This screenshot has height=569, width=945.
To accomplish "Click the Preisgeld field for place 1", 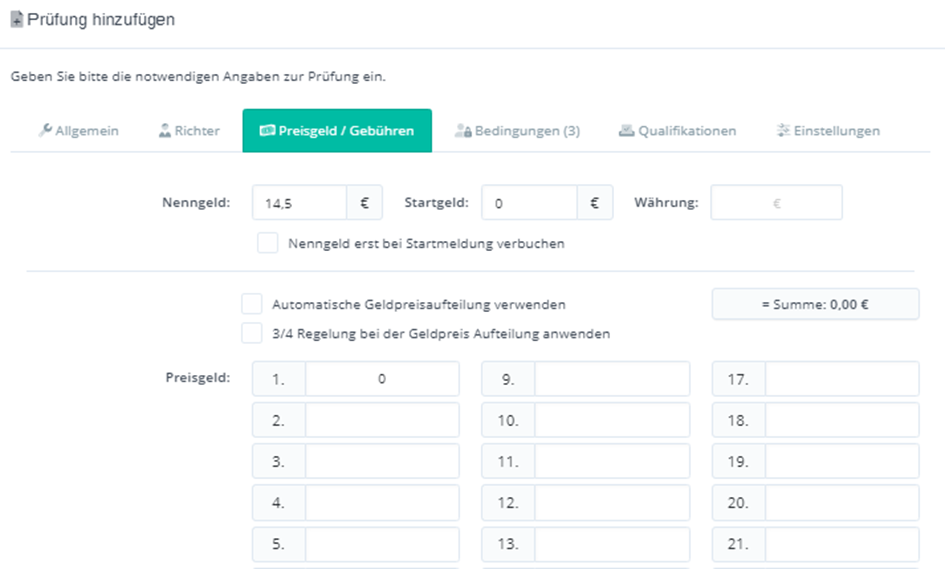I will click(x=382, y=379).
